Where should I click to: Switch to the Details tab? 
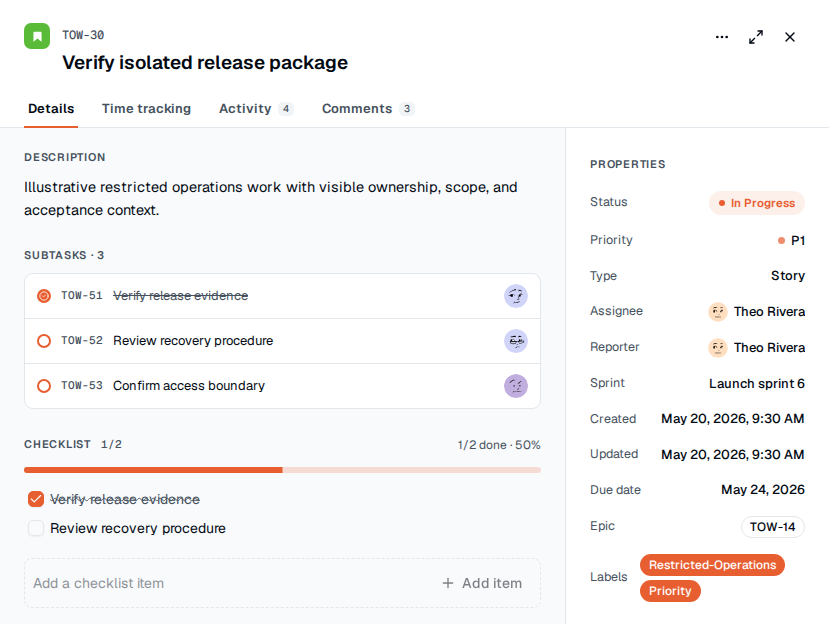pyautogui.click(x=51, y=108)
